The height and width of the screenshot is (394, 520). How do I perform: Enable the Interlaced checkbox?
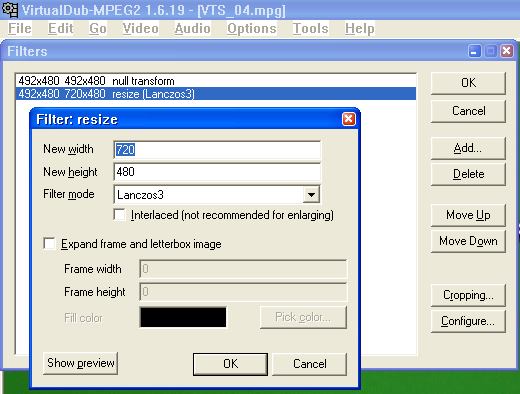119,215
